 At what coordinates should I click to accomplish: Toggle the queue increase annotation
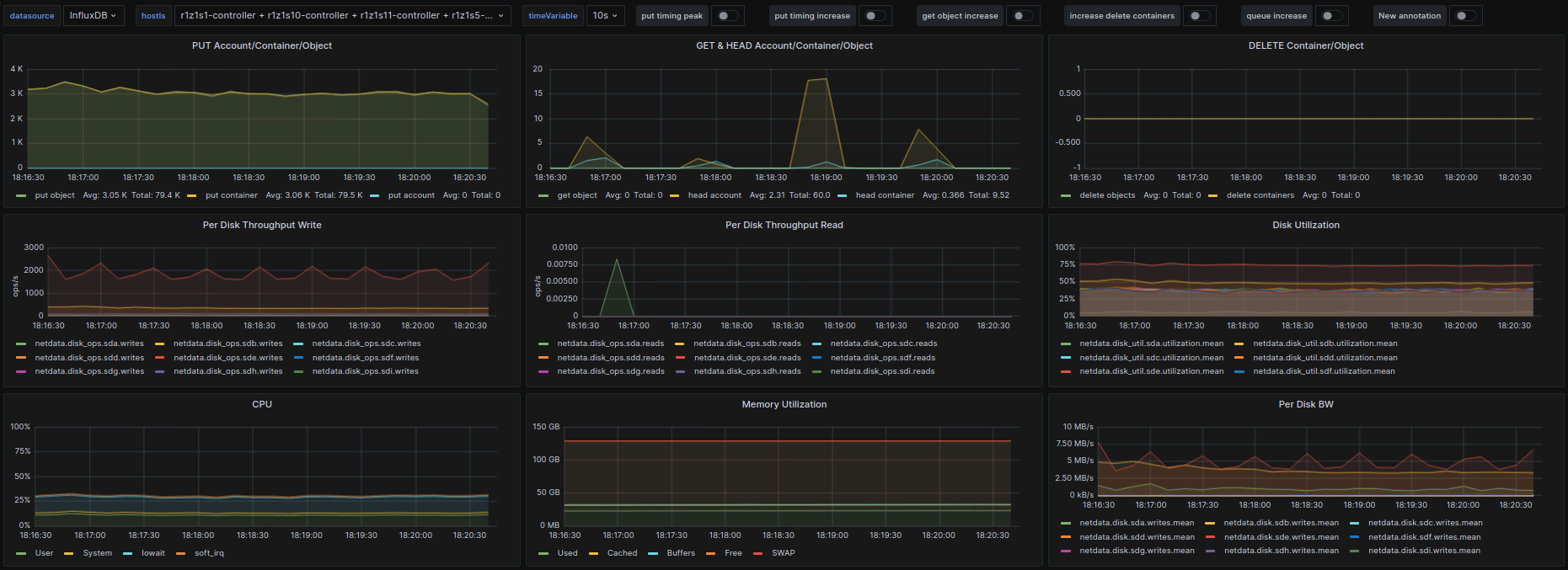click(1330, 16)
